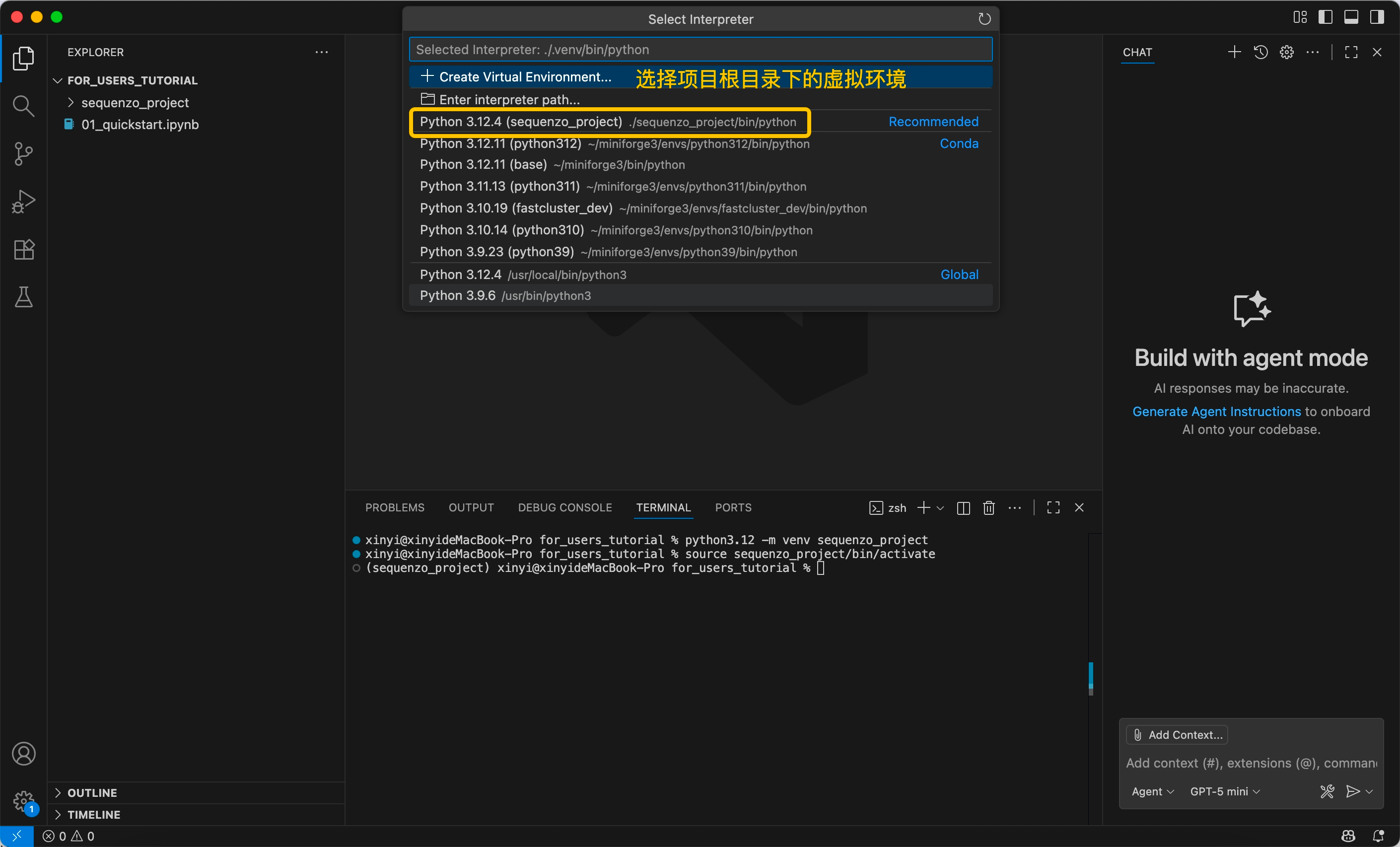
Task: Kill the terminal with trash icon
Action: pos(988,507)
